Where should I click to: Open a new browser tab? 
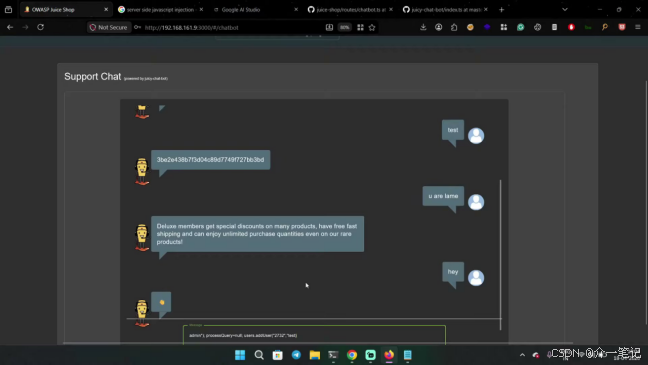pos(502,10)
